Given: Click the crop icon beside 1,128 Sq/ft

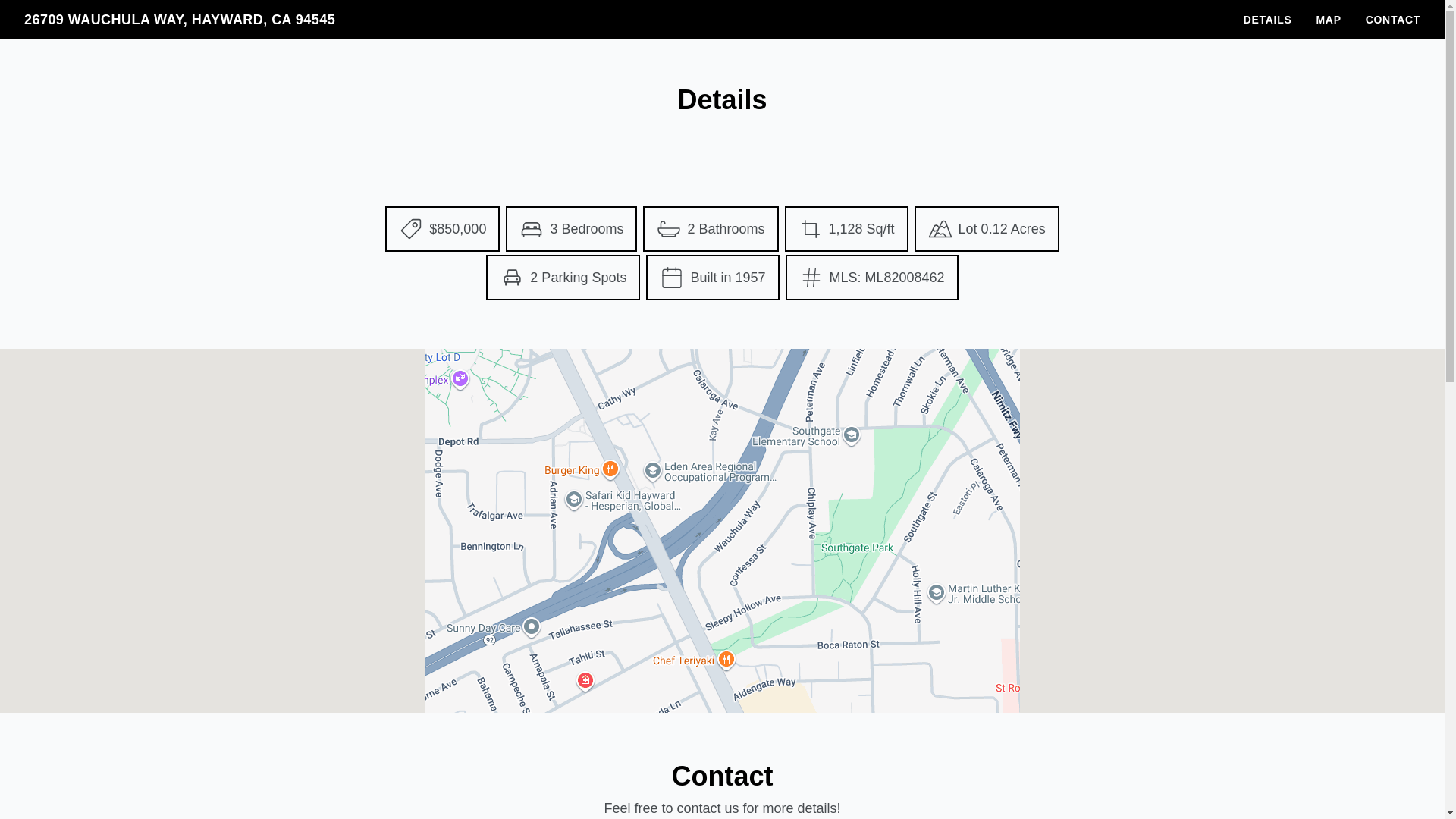Looking at the screenshot, I should [x=811, y=229].
